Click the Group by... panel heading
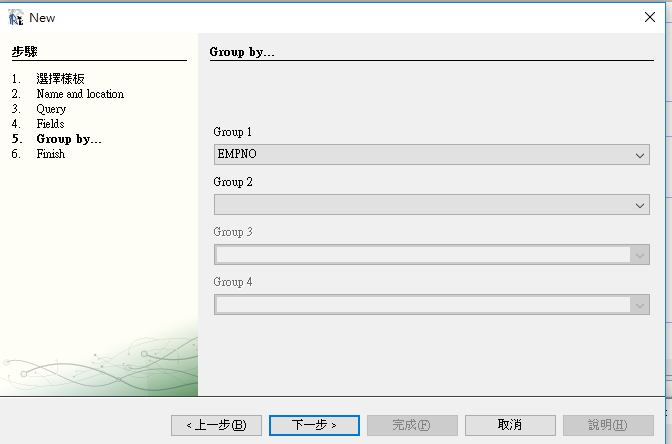The image size is (672, 444). (242, 52)
